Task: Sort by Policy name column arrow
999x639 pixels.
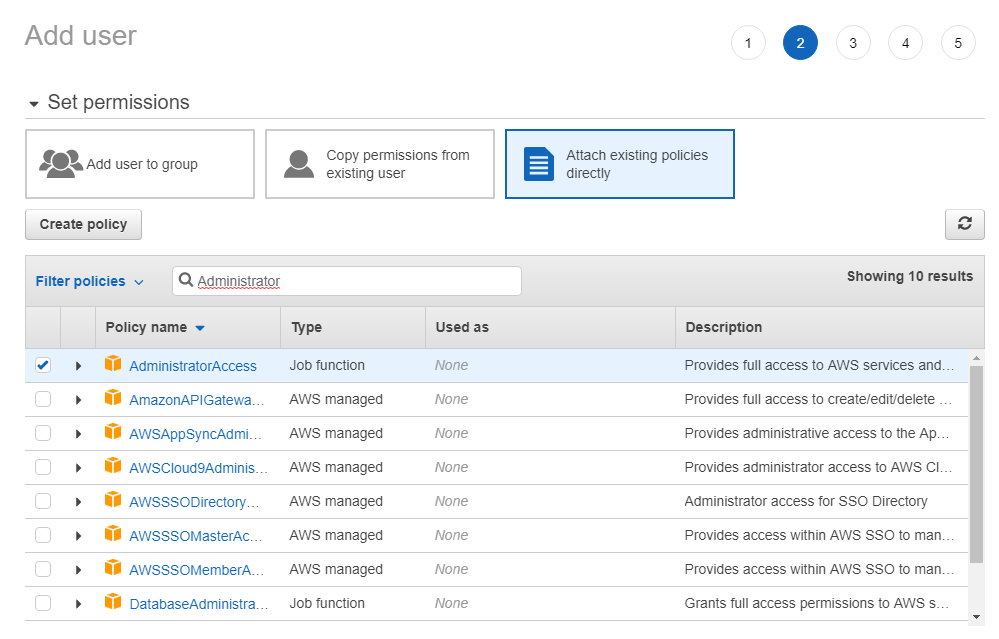Action: click(x=200, y=328)
